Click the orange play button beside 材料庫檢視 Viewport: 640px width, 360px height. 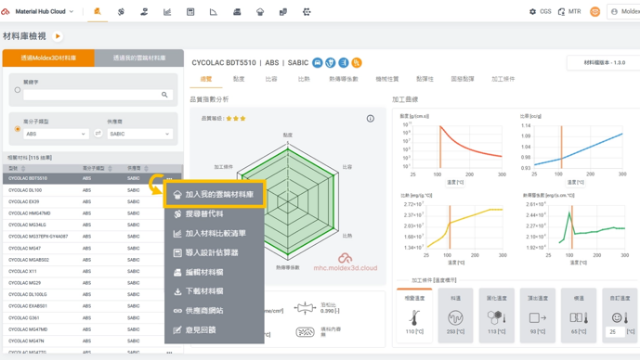(x=58, y=36)
